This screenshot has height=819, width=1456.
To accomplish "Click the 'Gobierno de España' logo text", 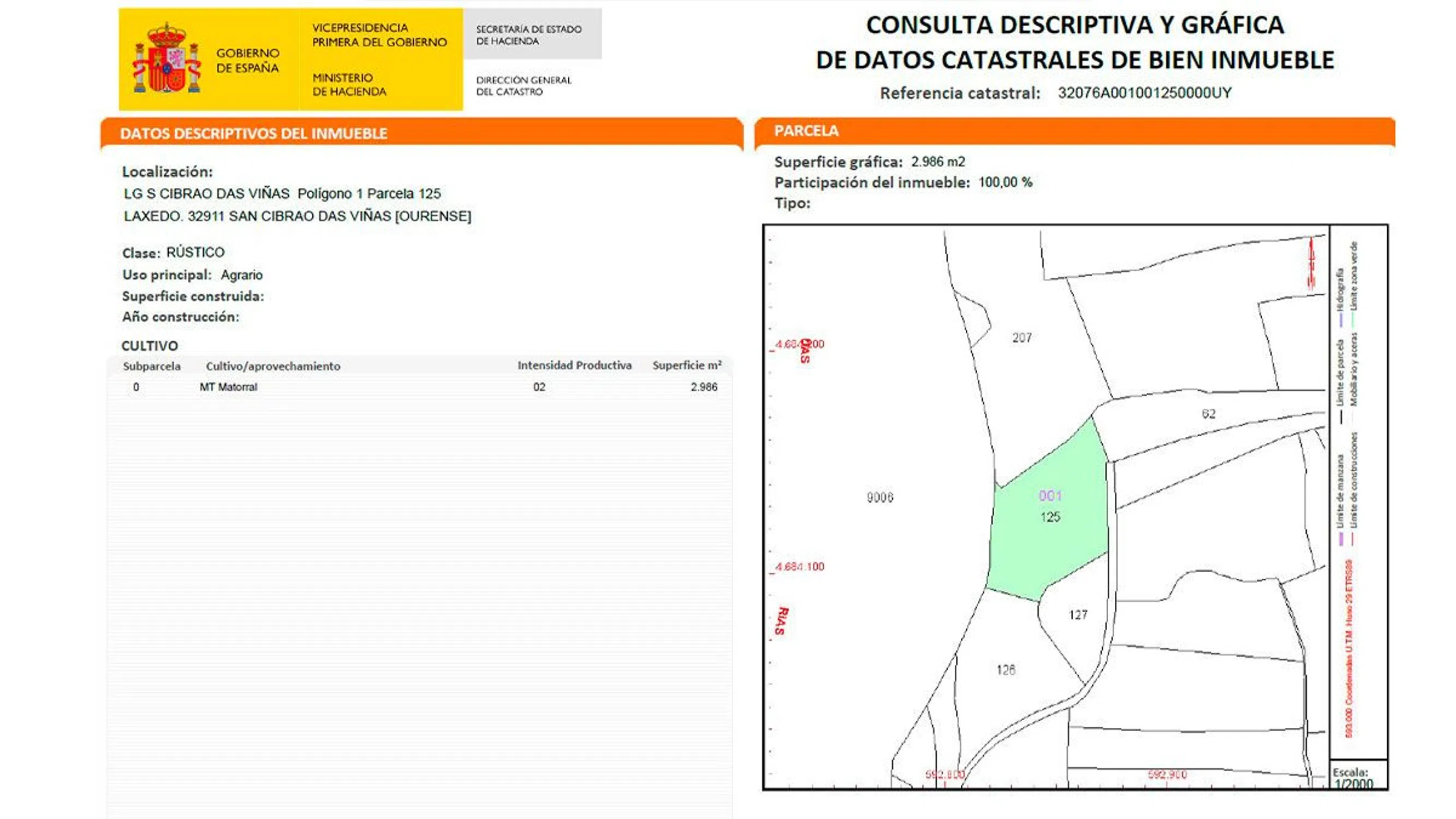I will pos(247,61).
